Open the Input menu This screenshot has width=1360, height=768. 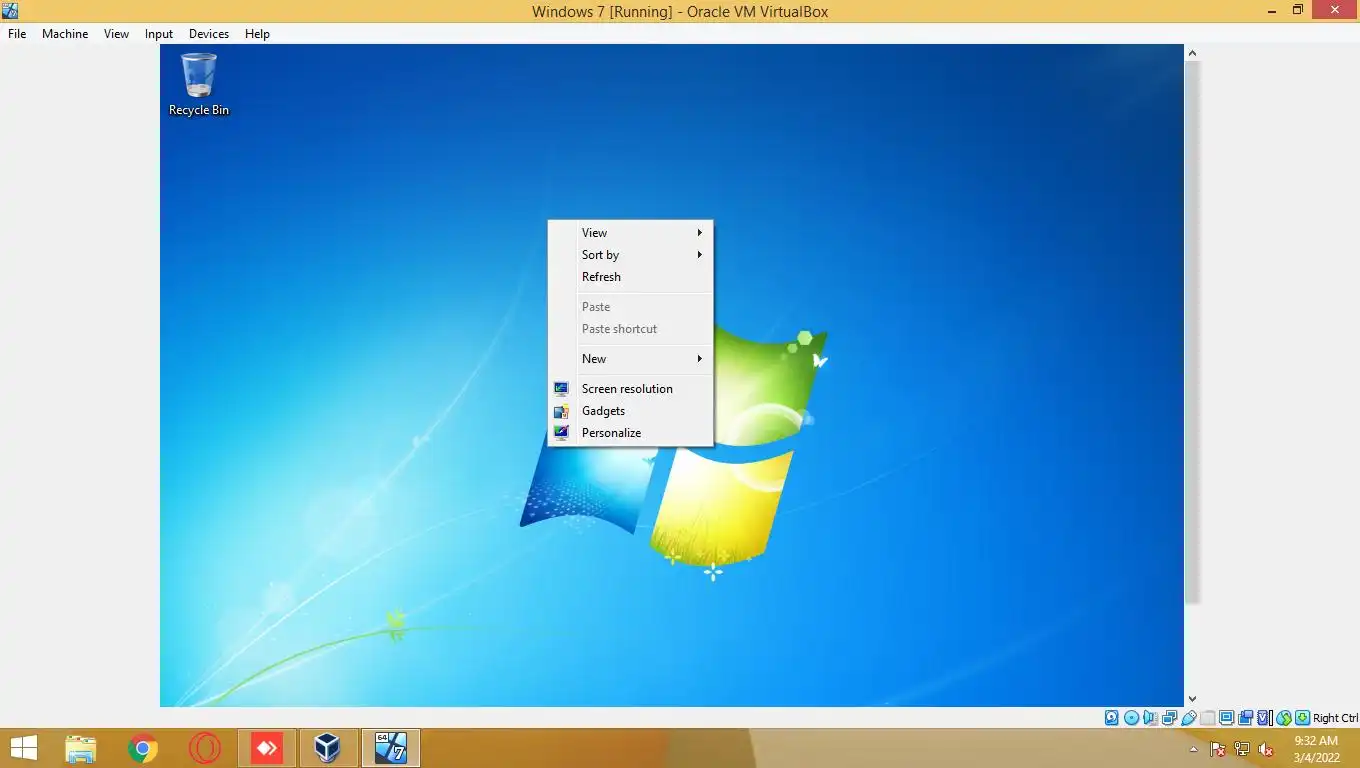point(159,33)
